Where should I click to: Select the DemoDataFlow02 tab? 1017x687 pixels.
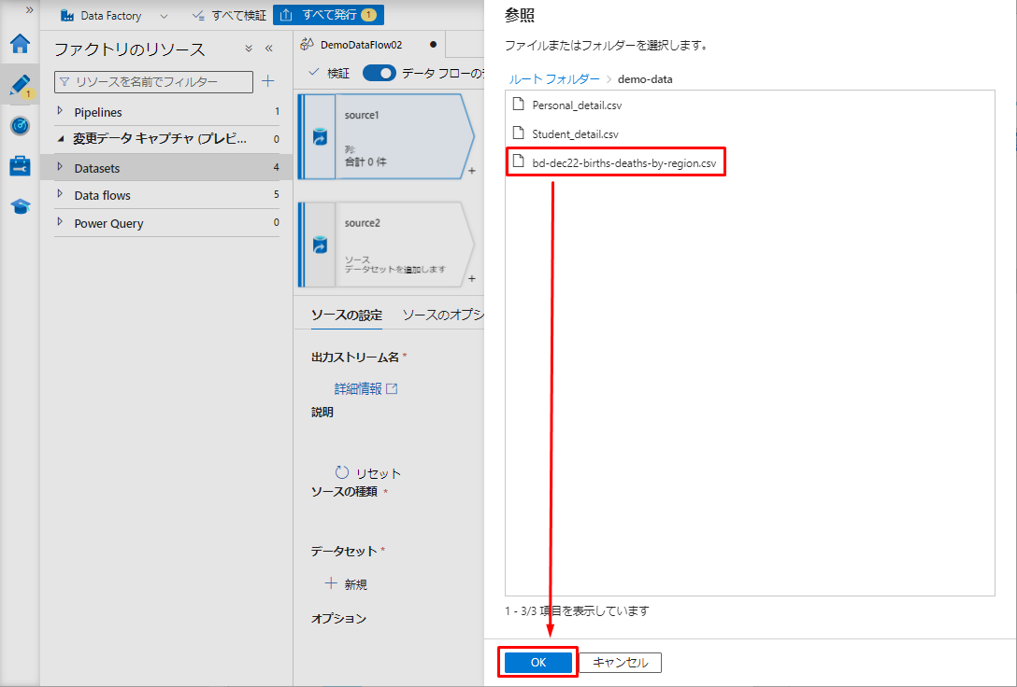coord(370,45)
